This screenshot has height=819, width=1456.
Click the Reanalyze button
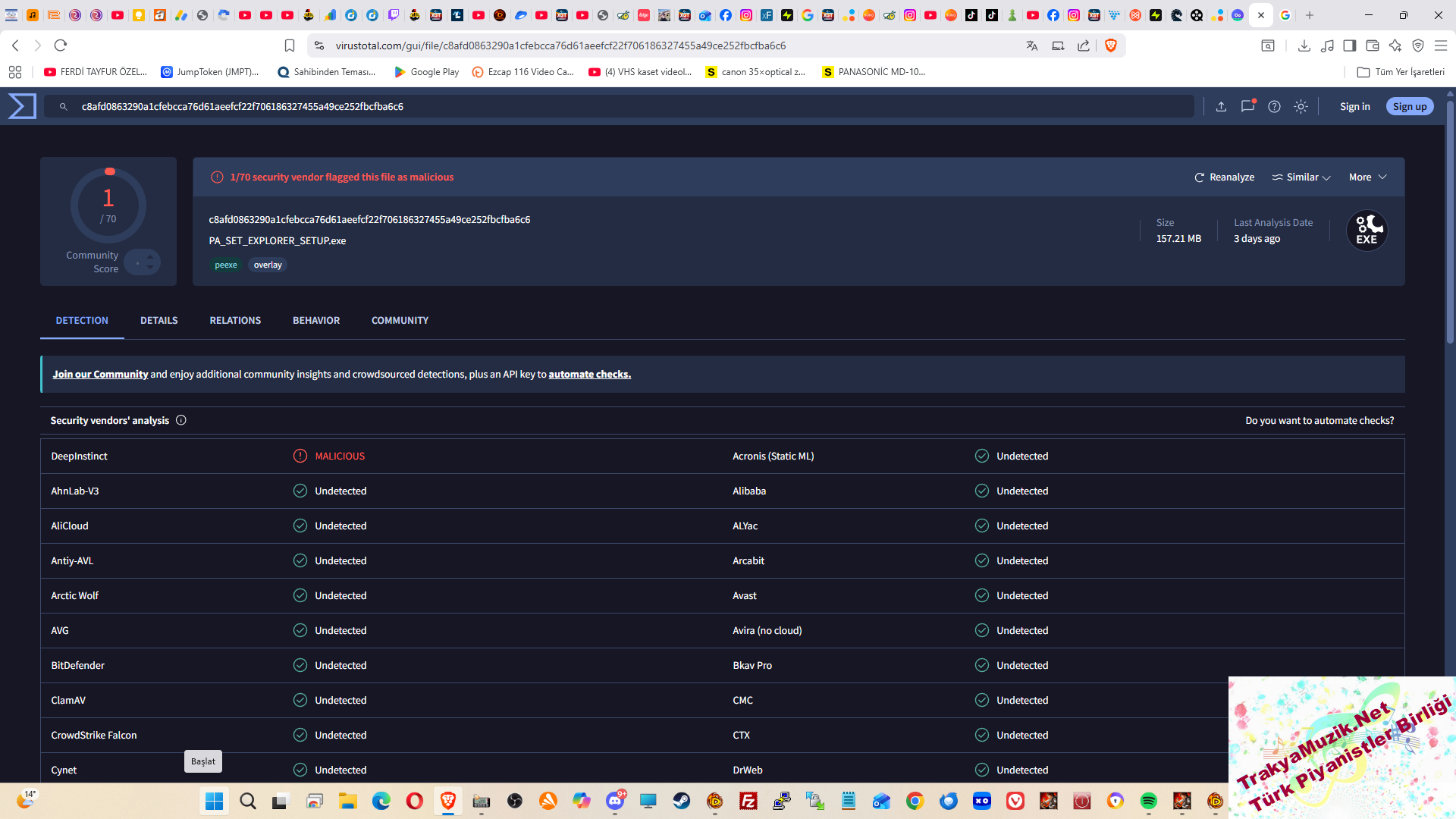(1224, 177)
